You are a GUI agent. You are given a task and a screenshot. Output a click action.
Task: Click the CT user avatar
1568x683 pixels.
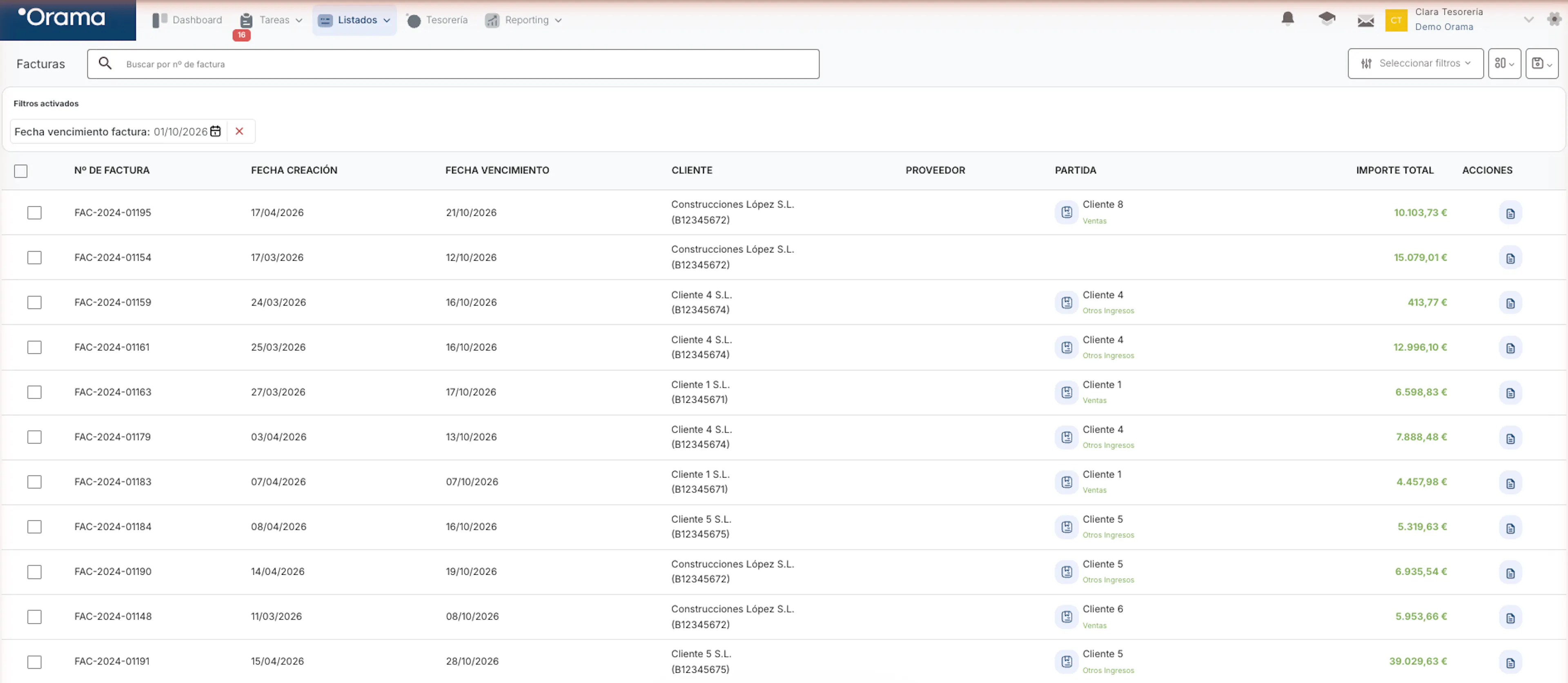pyautogui.click(x=1396, y=20)
